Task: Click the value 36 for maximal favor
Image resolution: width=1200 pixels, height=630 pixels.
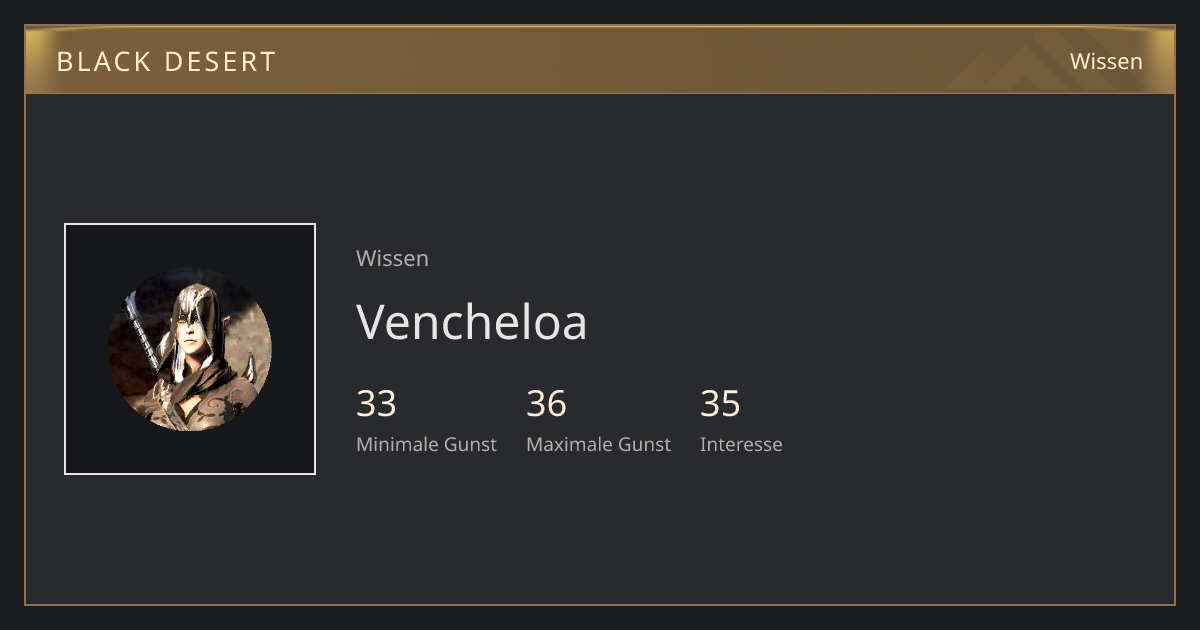Action: pyautogui.click(x=546, y=404)
